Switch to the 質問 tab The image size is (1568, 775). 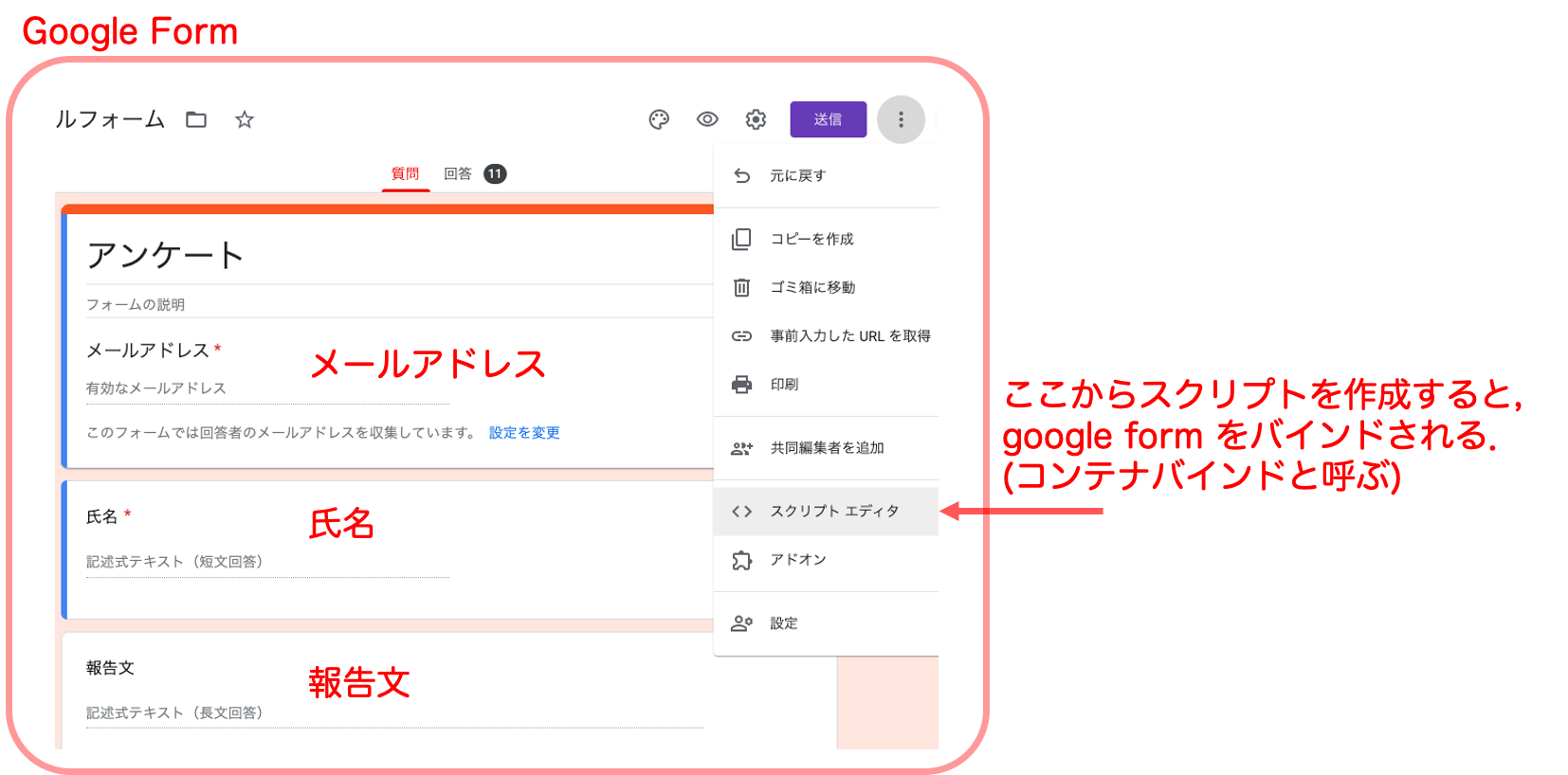coord(406,173)
